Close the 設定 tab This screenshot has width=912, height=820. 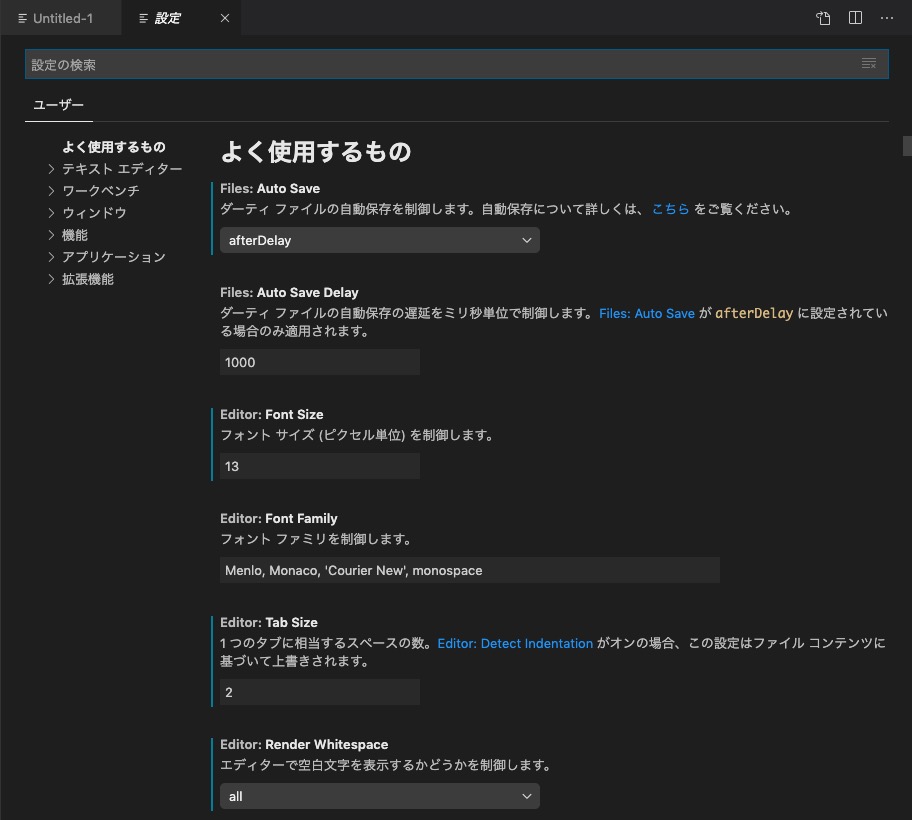(x=225, y=19)
